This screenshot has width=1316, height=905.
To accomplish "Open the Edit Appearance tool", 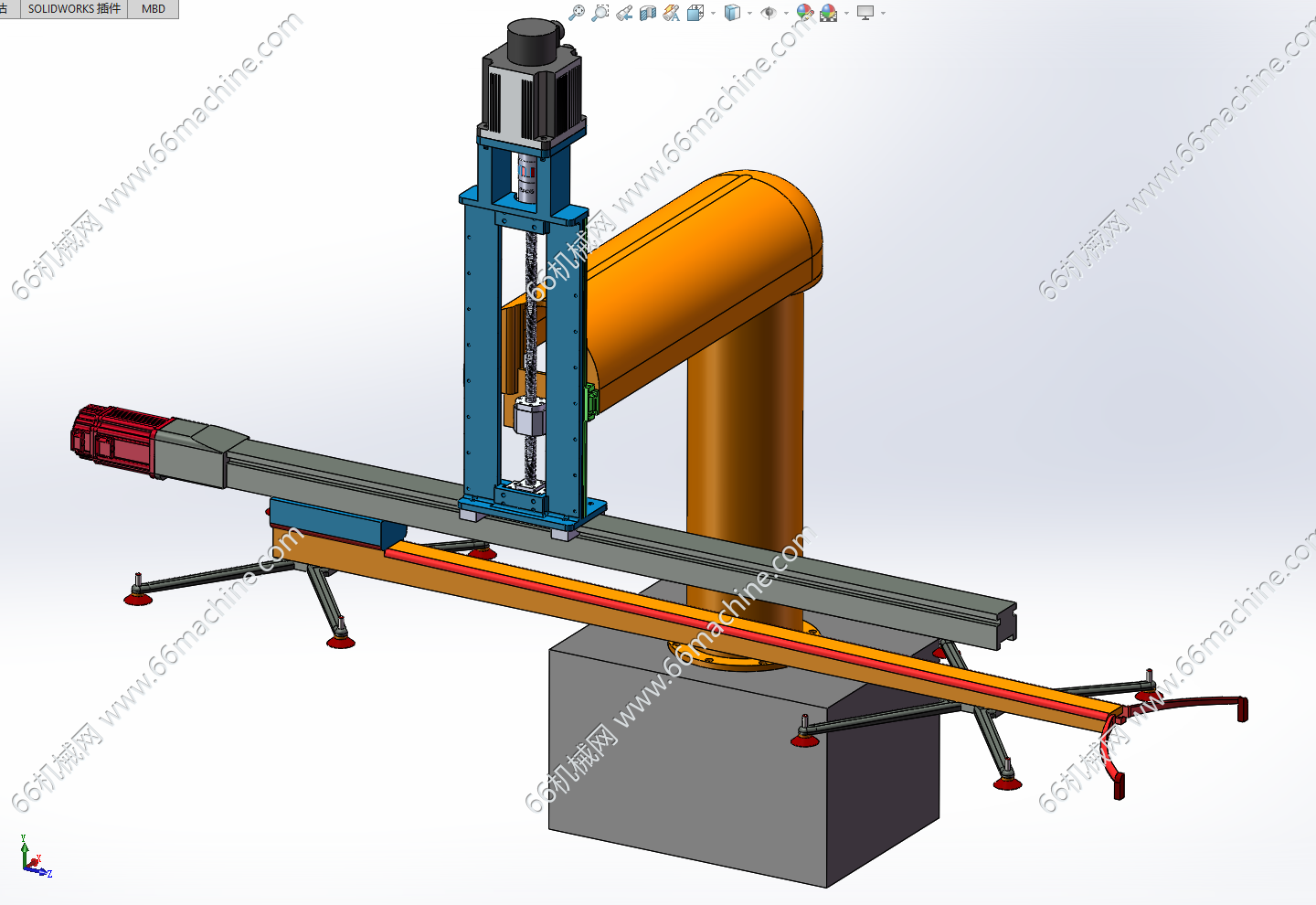I will 804,13.
